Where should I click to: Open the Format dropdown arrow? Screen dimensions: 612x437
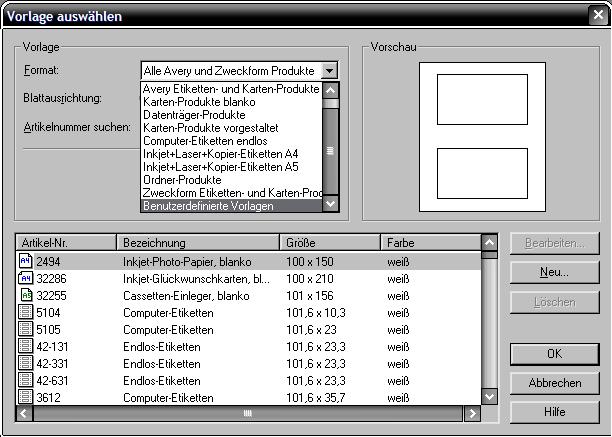(329, 71)
